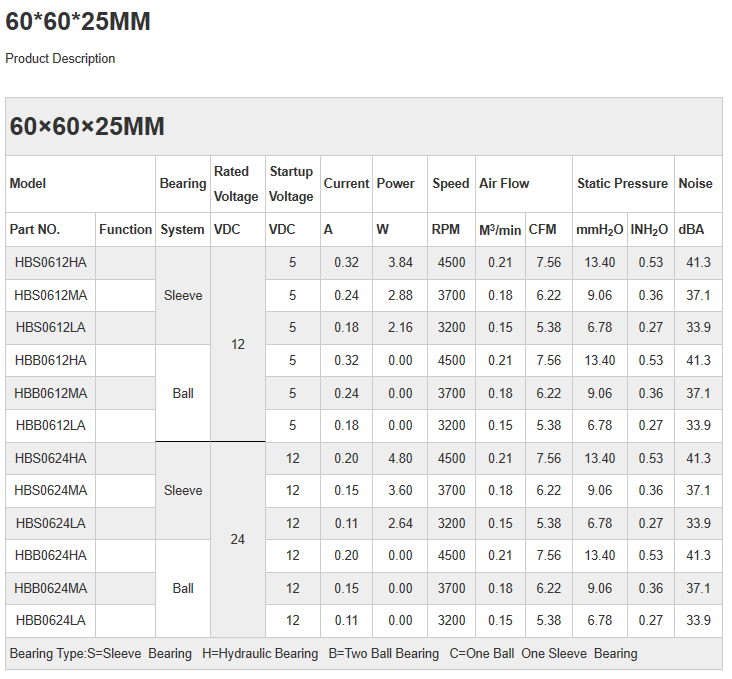Click the 4.80 power value cell
Screen dimensions: 732x679
pos(400,458)
